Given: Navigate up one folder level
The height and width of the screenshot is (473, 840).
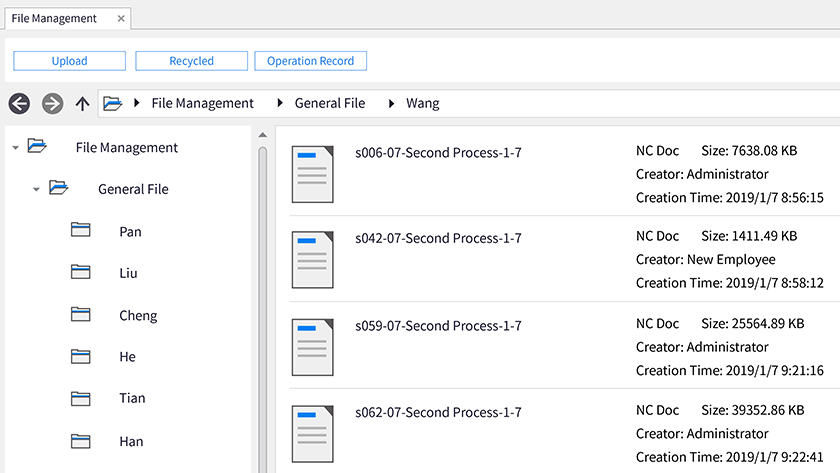Looking at the screenshot, I should [82, 103].
